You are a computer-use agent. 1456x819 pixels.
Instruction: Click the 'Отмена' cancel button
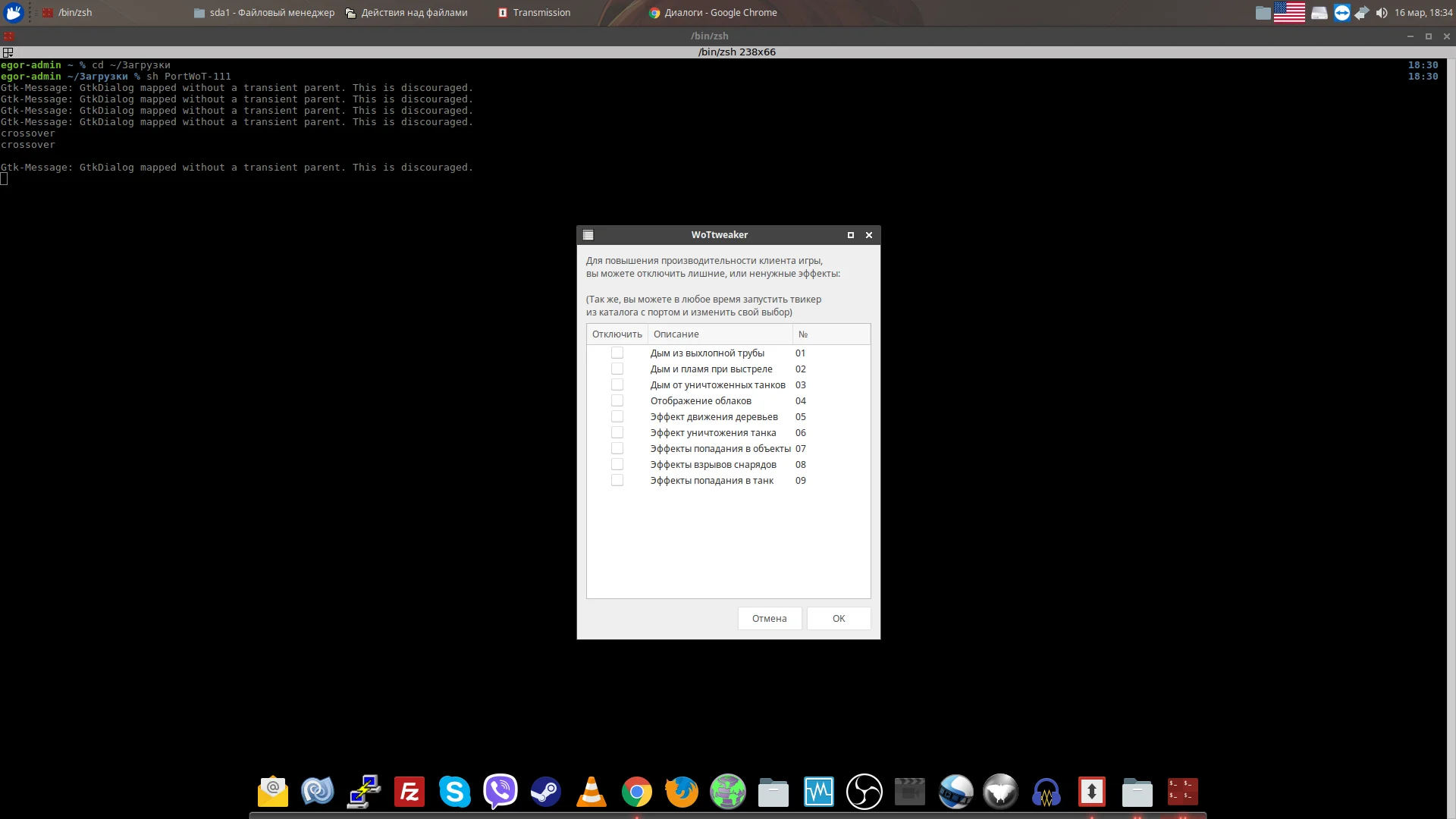click(x=769, y=619)
